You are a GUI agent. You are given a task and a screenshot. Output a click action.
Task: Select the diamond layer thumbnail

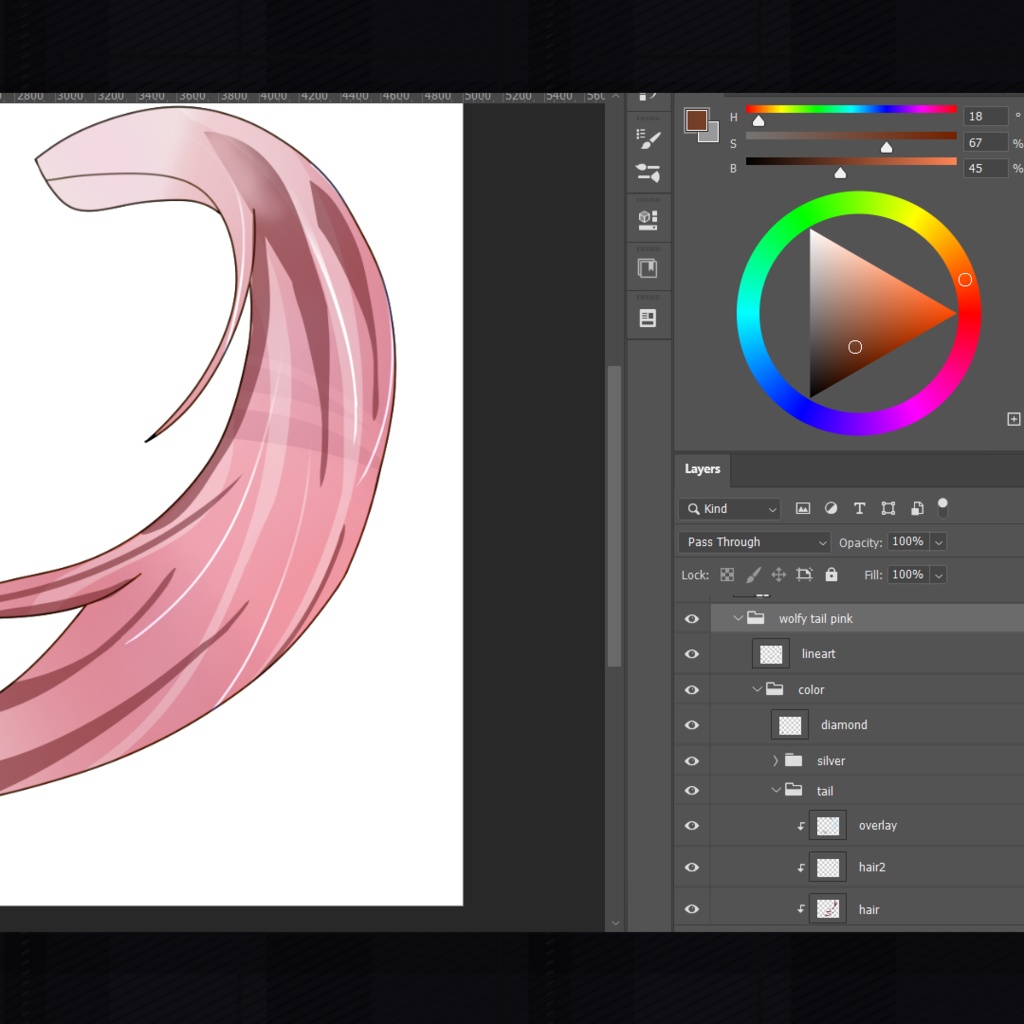click(x=790, y=725)
